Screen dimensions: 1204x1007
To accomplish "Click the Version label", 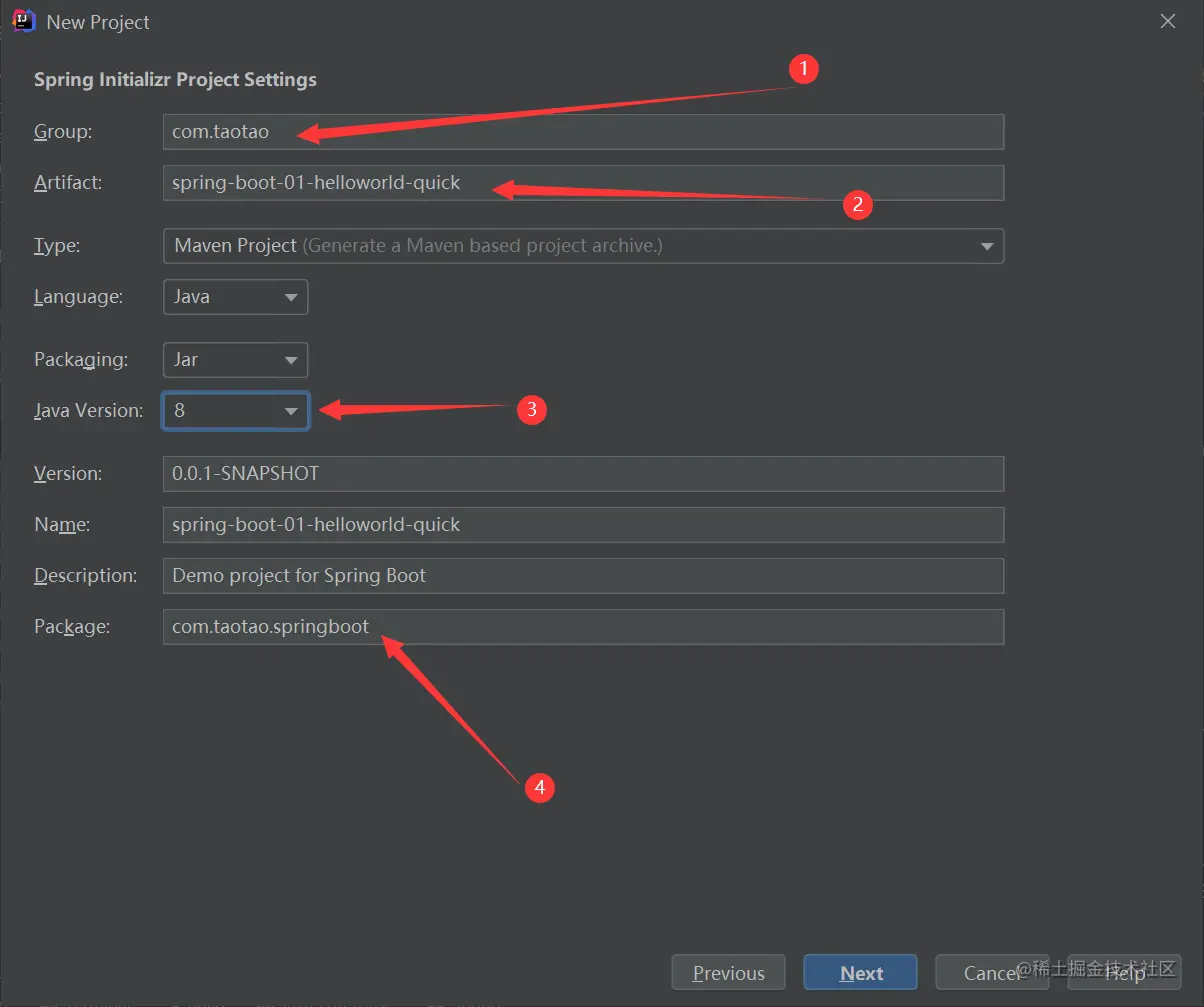I will click(68, 474).
